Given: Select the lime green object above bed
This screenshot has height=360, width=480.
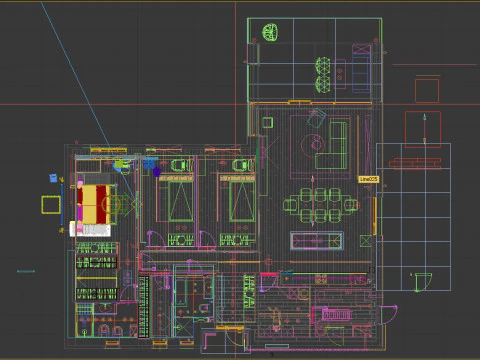Looking at the screenshot, I should [x=119, y=164].
